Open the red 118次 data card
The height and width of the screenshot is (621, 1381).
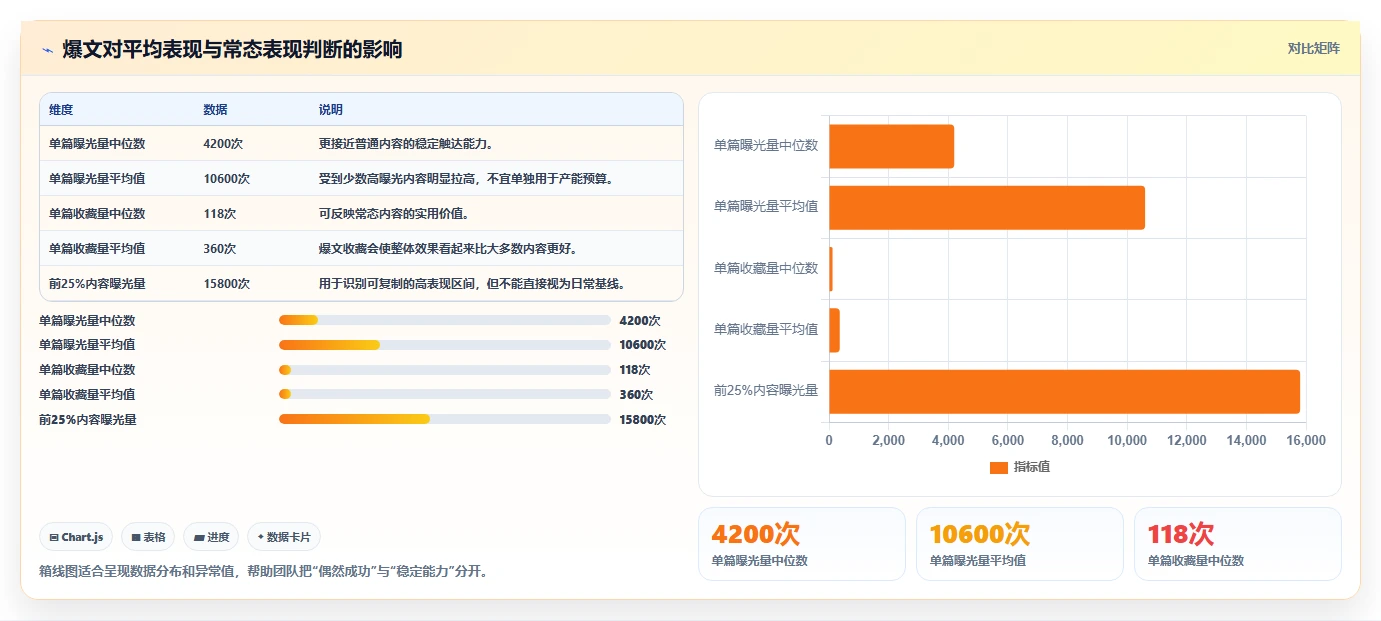tap(1238, 544)
